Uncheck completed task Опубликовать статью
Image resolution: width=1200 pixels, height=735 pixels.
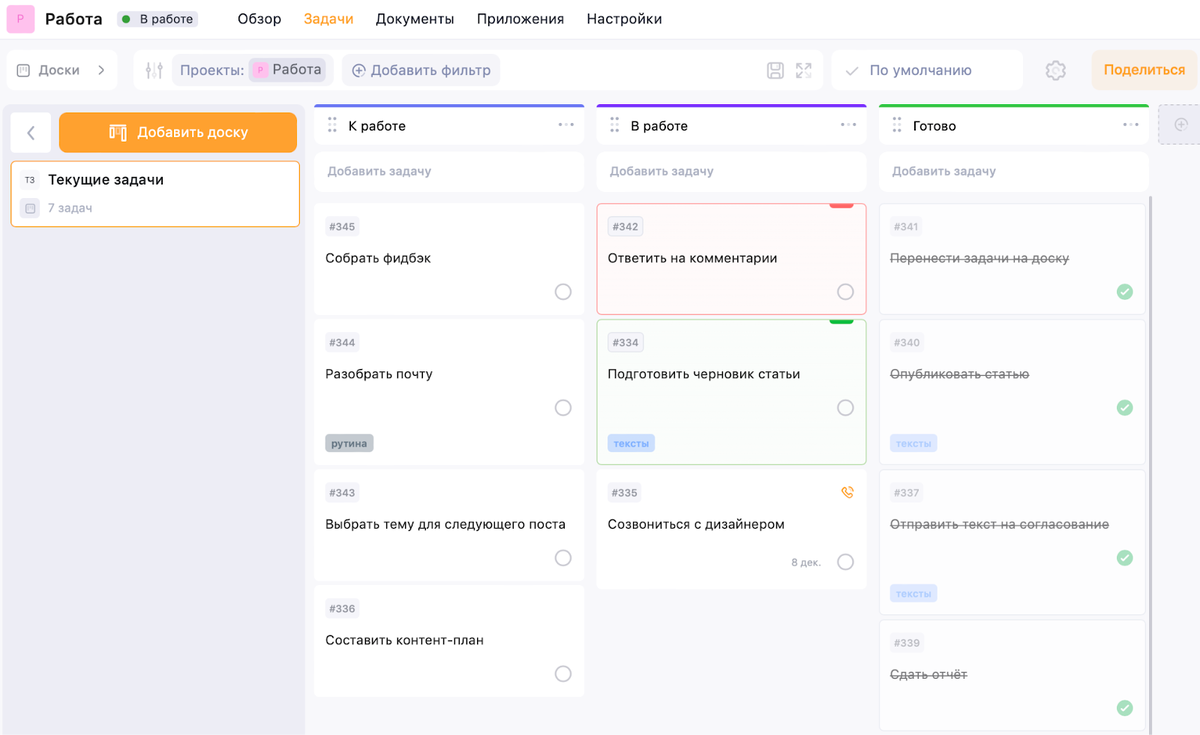[x=1125, y=408]
